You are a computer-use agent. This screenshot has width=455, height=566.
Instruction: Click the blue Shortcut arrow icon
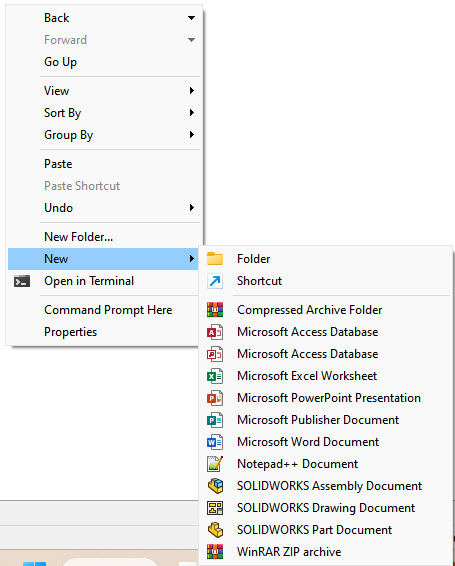tap(215, 281)
